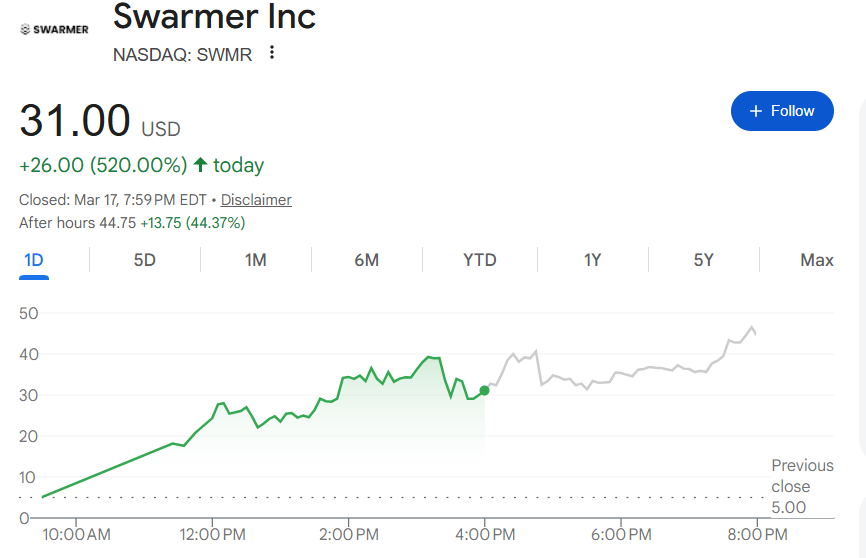The width and height of the screenshot is (866, 558).
Task: Show the 6M chart range
Action: (x=367, y=260)
